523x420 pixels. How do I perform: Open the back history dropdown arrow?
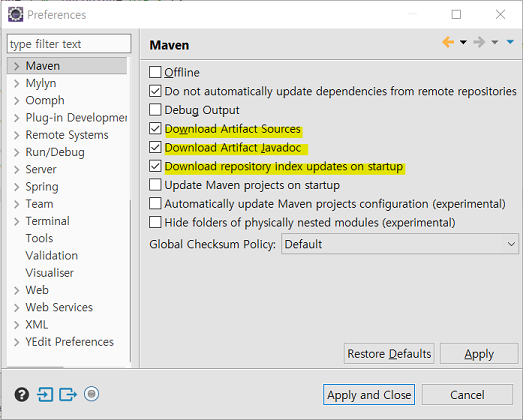[x=463, y=42]
